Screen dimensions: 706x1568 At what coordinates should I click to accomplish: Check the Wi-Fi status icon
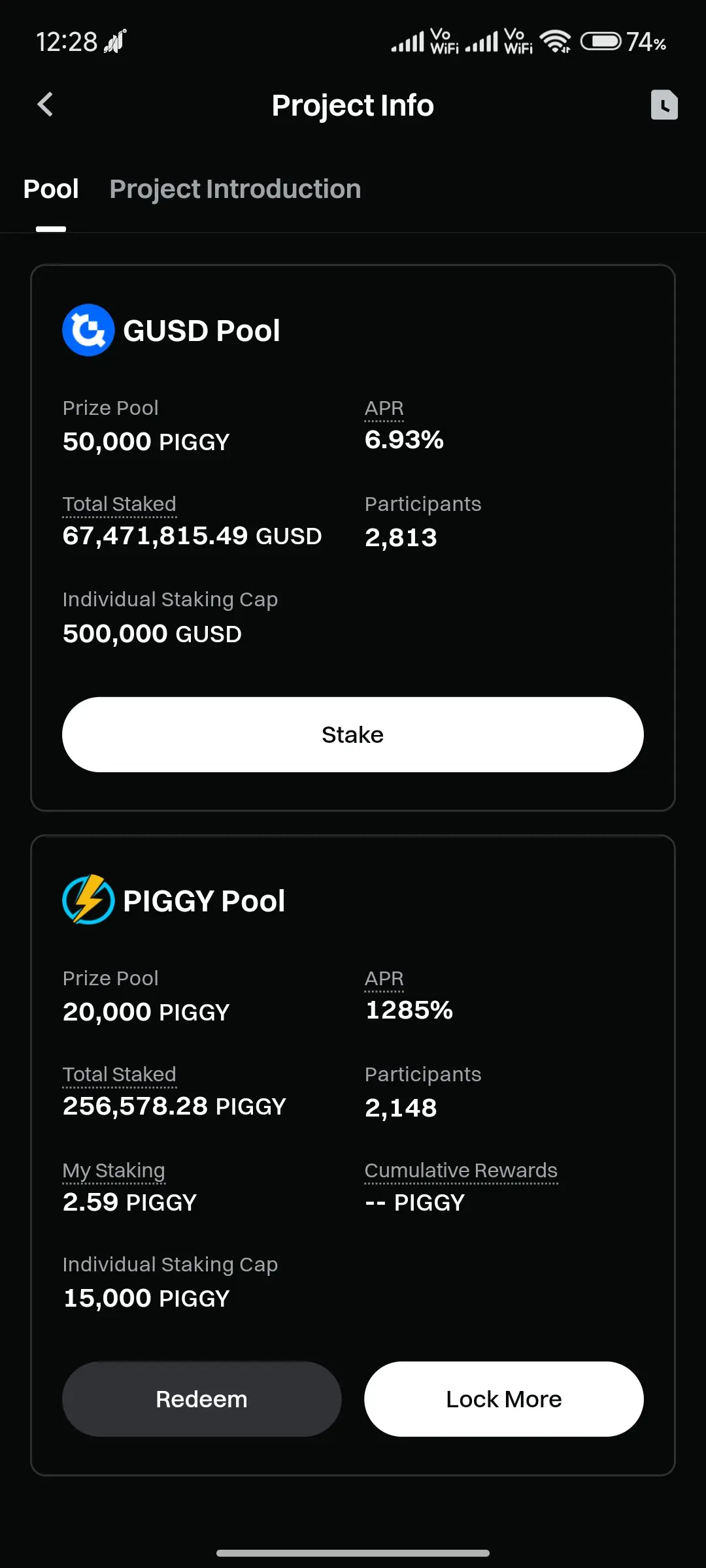pos(555,42)
